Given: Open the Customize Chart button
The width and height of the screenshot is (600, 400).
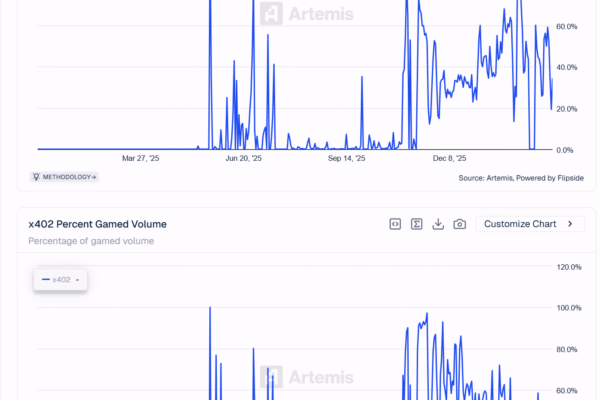Looking at the screenshot, I should pyautogui.click(x=520, y=224).
